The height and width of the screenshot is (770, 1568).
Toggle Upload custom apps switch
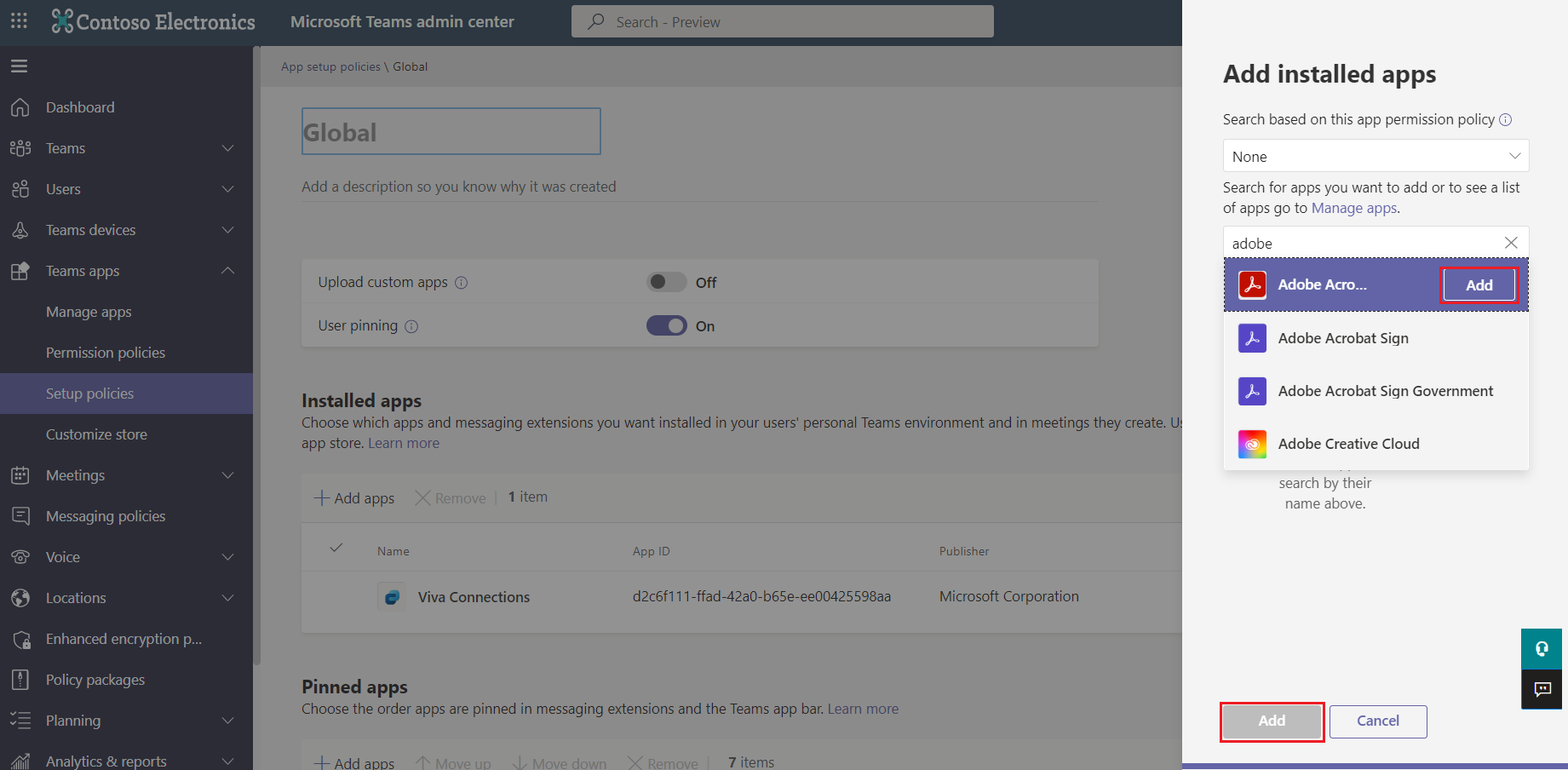[666, 282]
